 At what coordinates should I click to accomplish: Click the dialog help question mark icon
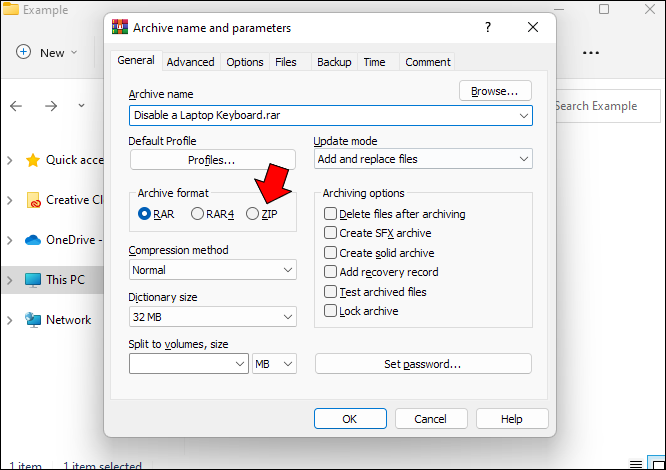pos(487,27)
